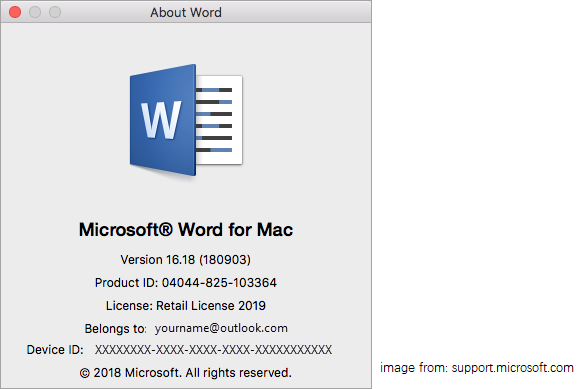The height and width of the screenshot is (389, 578).
Task: Click the Belongs to label
Action: pos(115,329)
